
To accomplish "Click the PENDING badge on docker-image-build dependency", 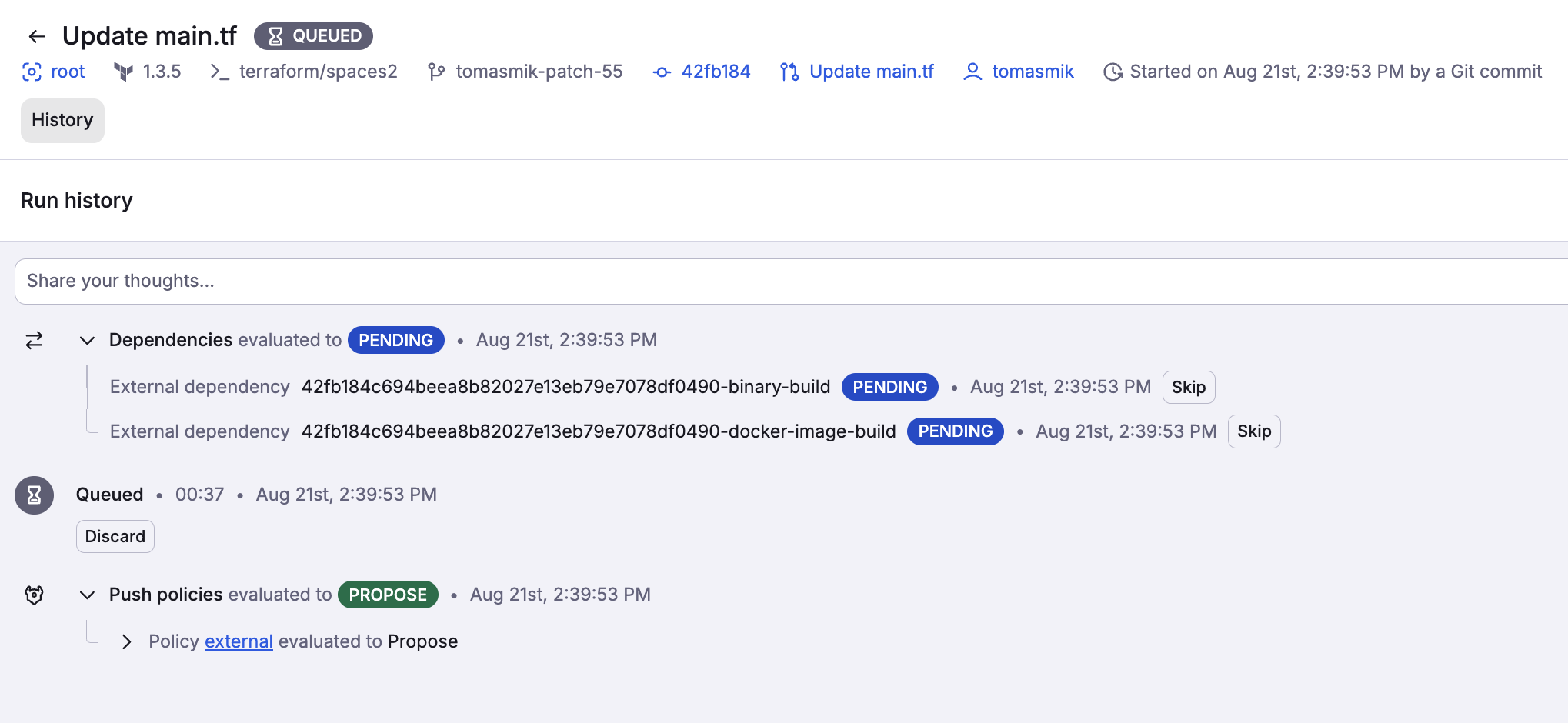I will [x=955, y=431].
